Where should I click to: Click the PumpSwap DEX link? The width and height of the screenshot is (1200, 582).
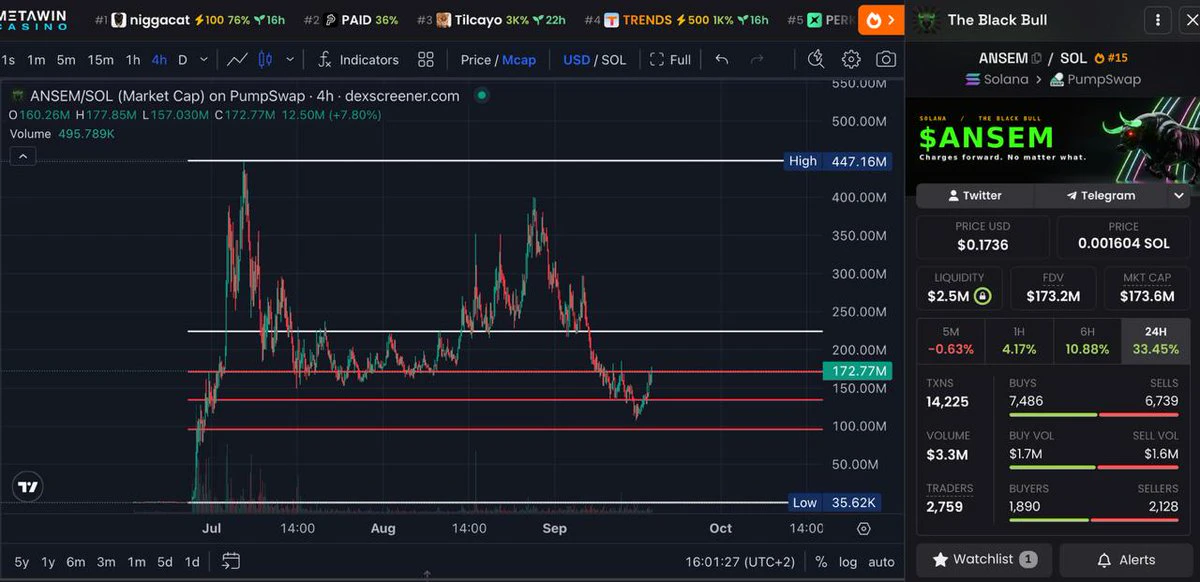click(x=1094, y=79)
